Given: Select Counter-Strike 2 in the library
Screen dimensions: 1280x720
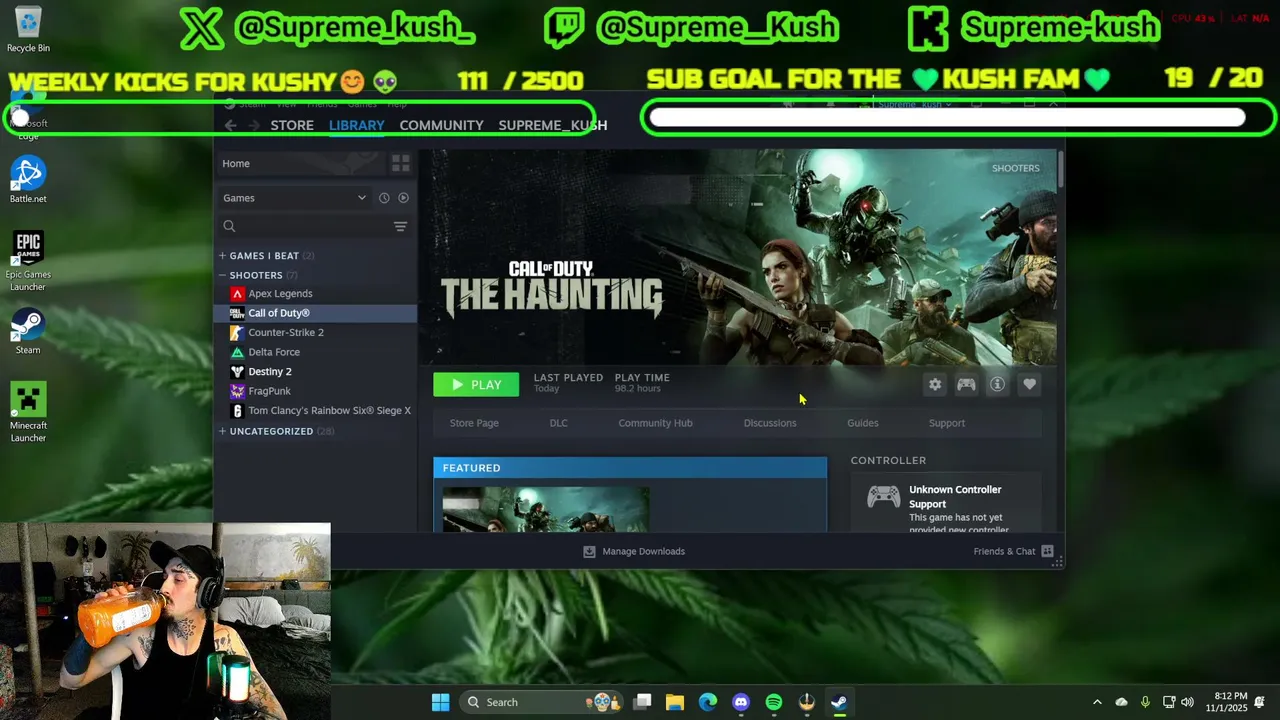Looking at the screenshot, I should click(x=286, y=332).
